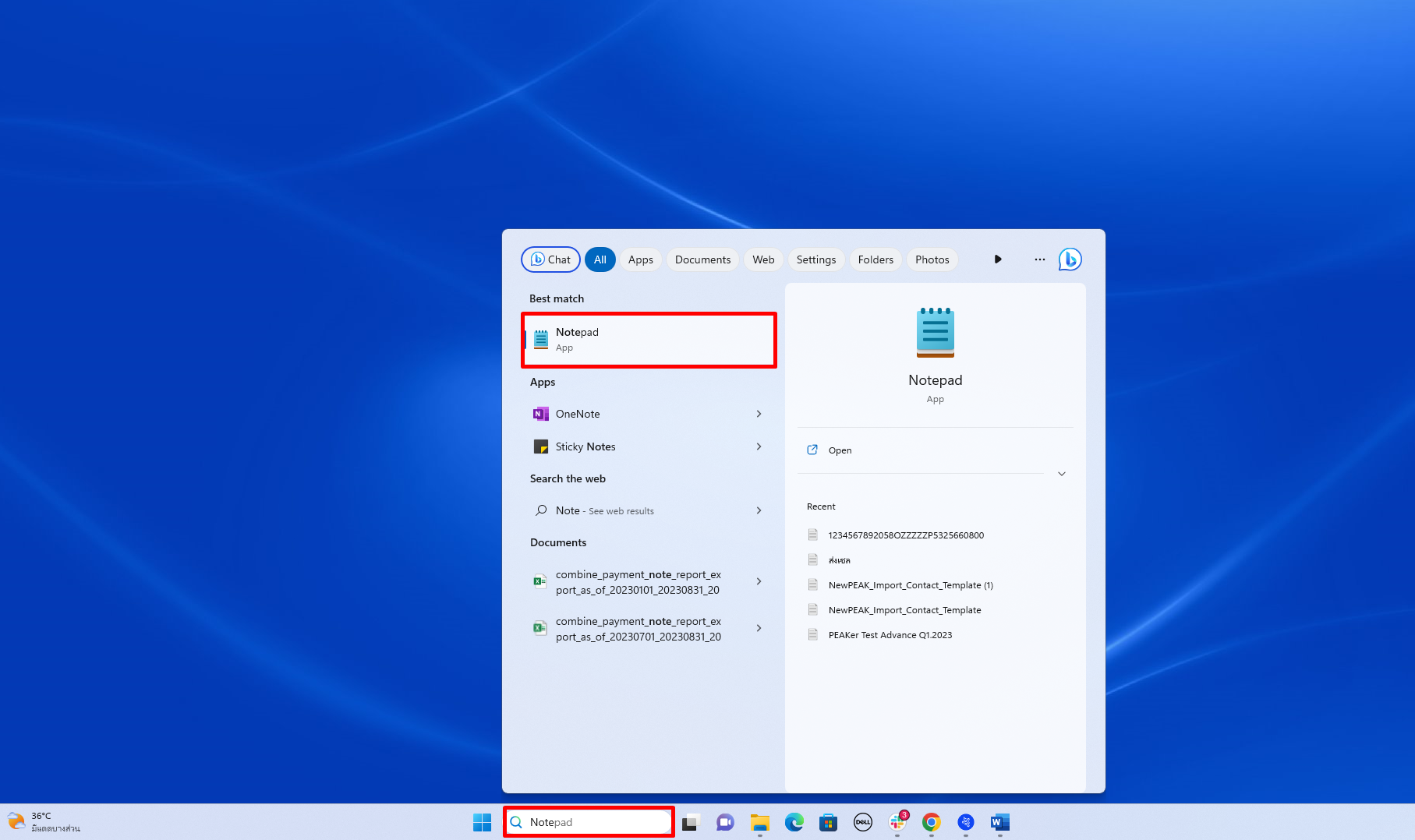This screenshot has width=1415, height=840.
Task: Open recent file PEAKer Test Advance Q1.2023
Action: coord(890,635)
